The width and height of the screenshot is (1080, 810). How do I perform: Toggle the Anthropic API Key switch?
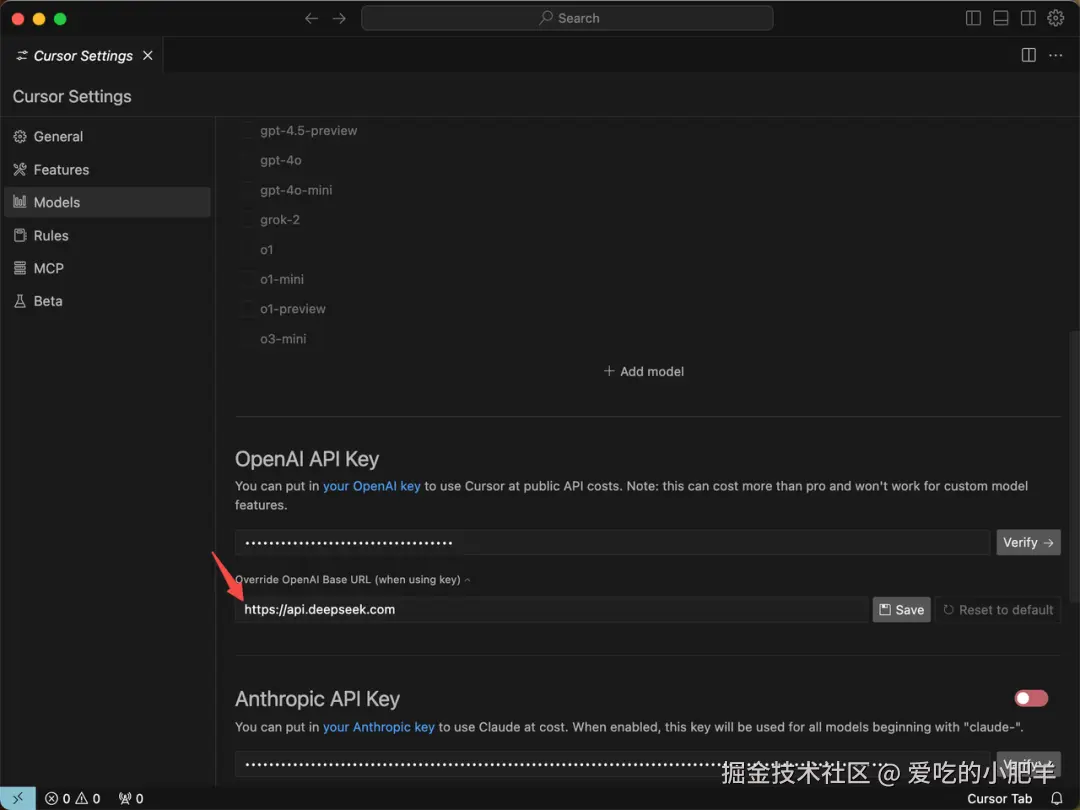coord(1031,698)
